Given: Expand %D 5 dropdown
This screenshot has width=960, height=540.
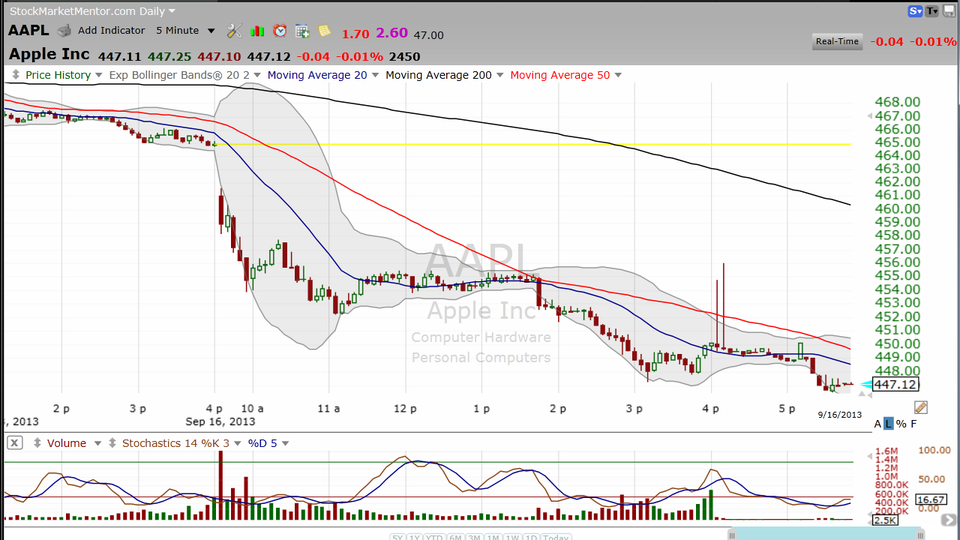Looking at the screenshot, I should (x=285, y=443).
